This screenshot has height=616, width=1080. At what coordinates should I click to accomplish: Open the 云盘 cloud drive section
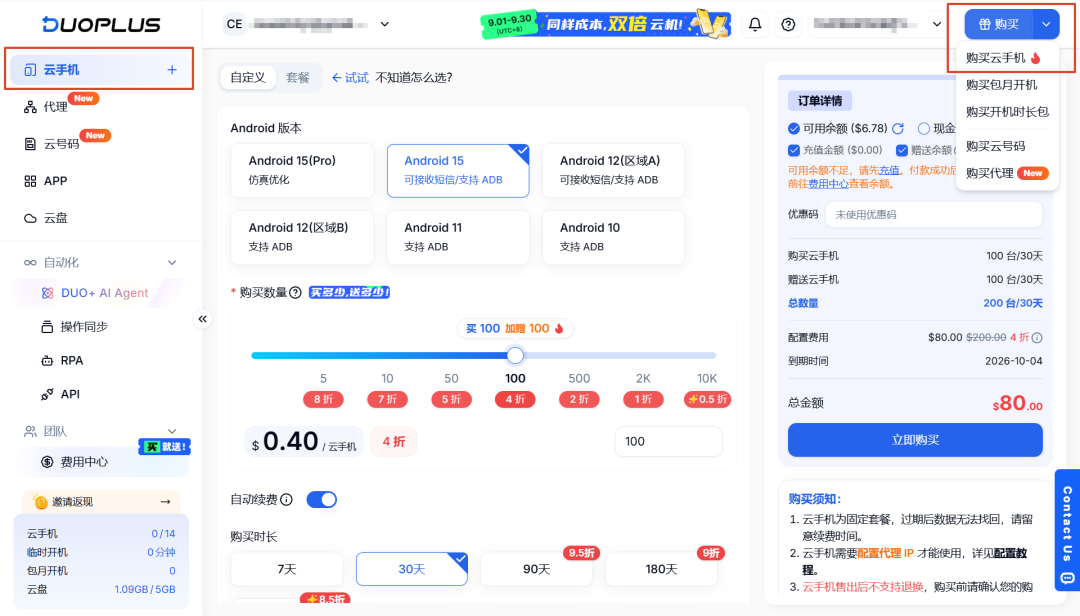[55, 218]
